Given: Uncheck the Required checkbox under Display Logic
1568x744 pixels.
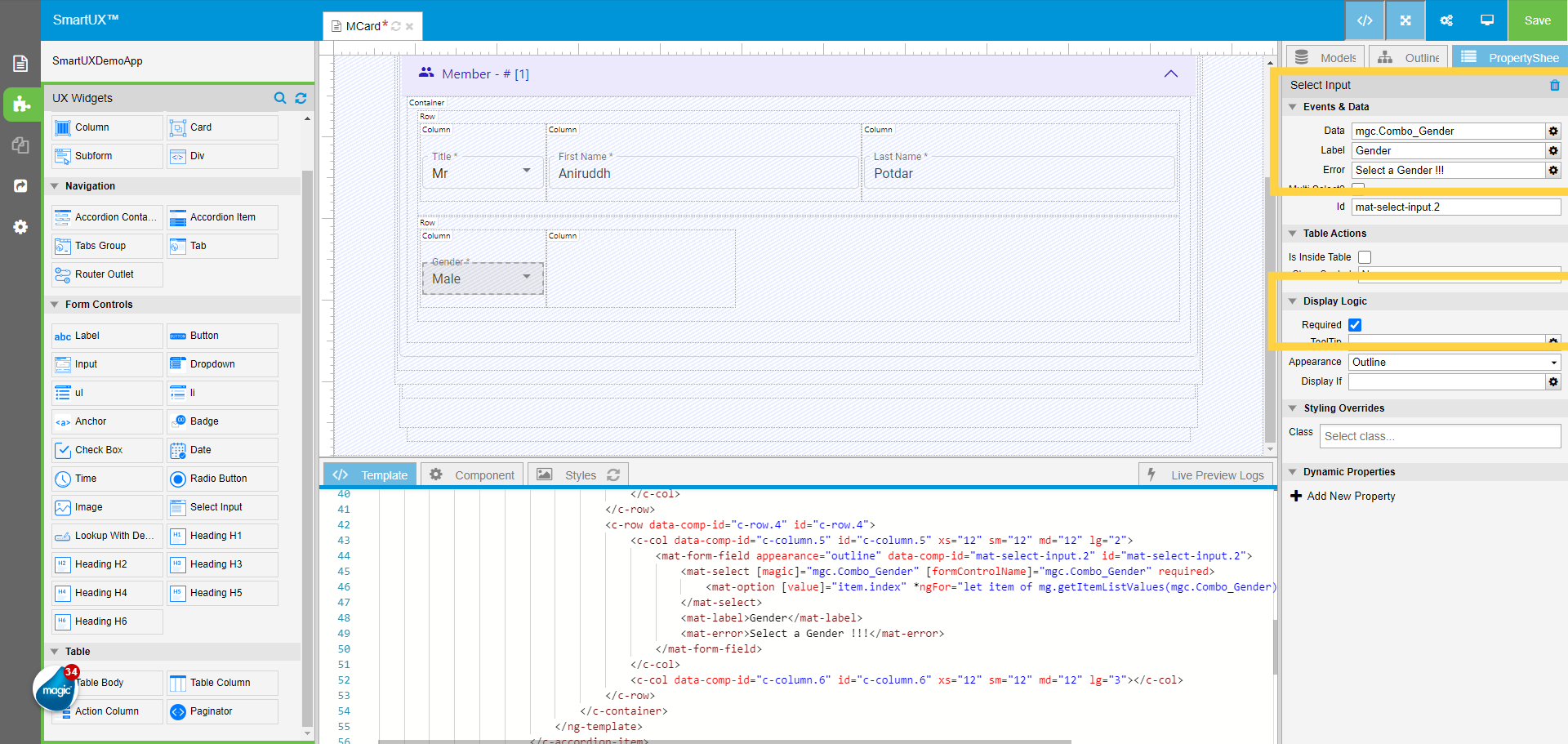Looking at the screenshot, I should (x=1354, y=324).
